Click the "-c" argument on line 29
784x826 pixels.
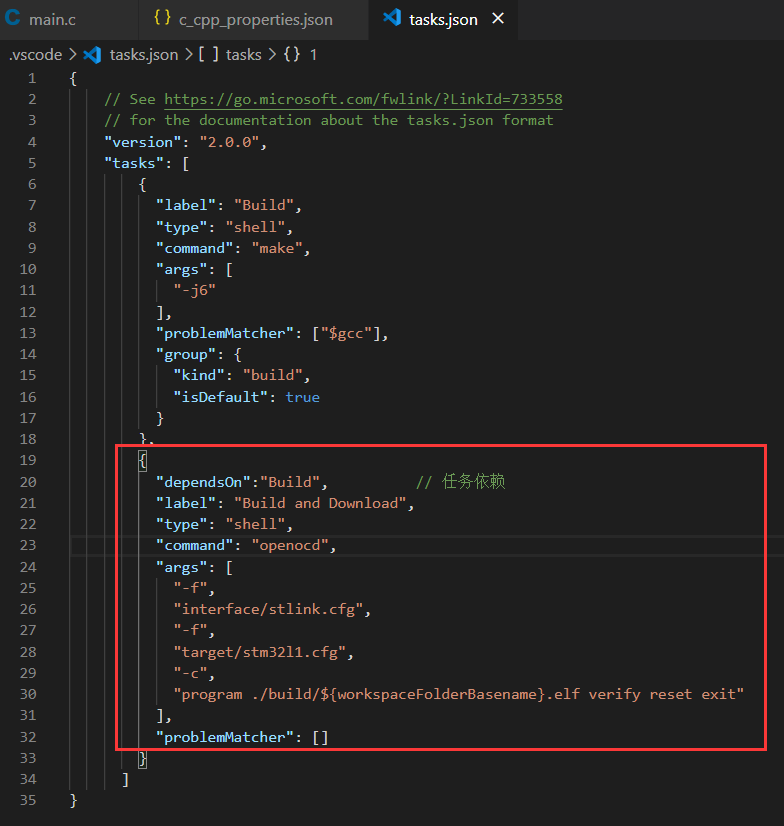[190, 673]
